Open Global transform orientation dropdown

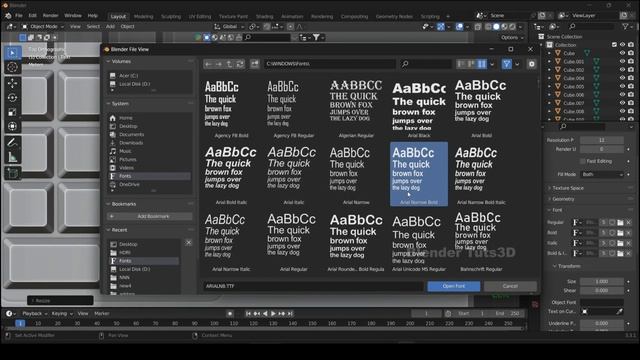pyautogui.click(x=229, y=27)
